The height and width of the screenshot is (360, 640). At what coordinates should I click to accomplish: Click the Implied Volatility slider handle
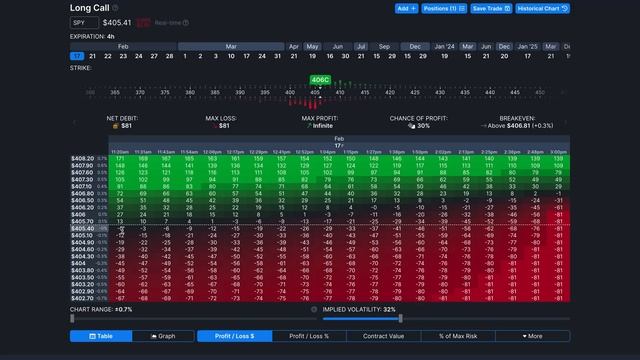coord(400,318)
